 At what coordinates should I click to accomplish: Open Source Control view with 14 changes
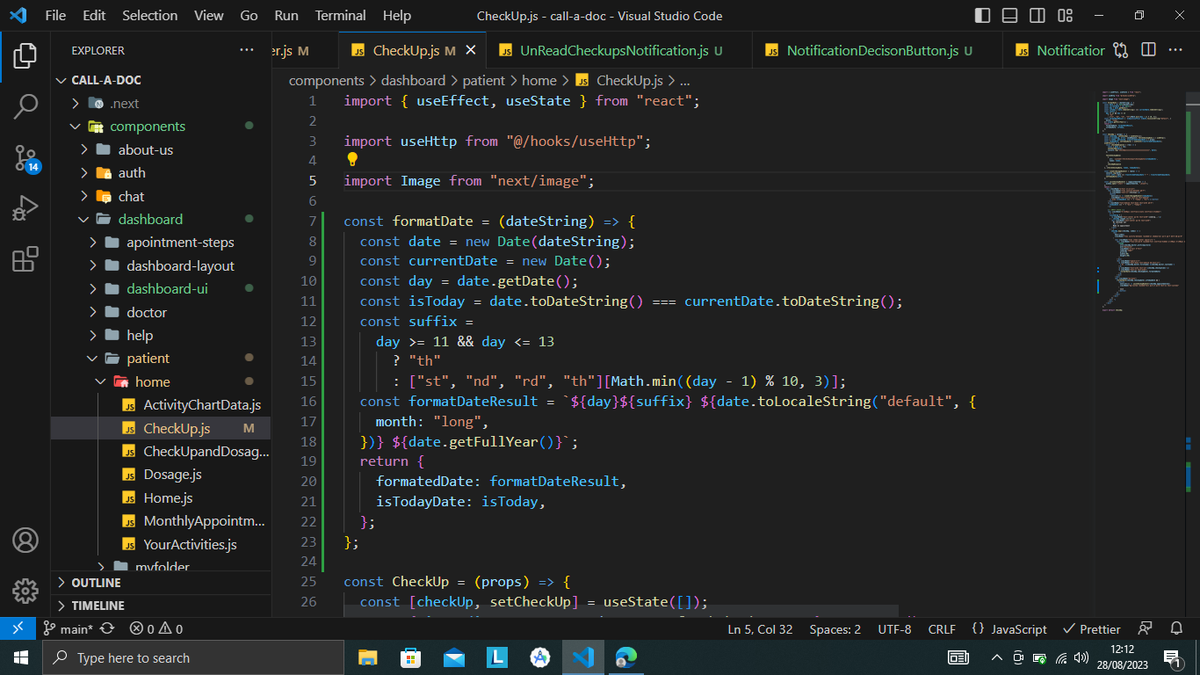coord(25,158)
